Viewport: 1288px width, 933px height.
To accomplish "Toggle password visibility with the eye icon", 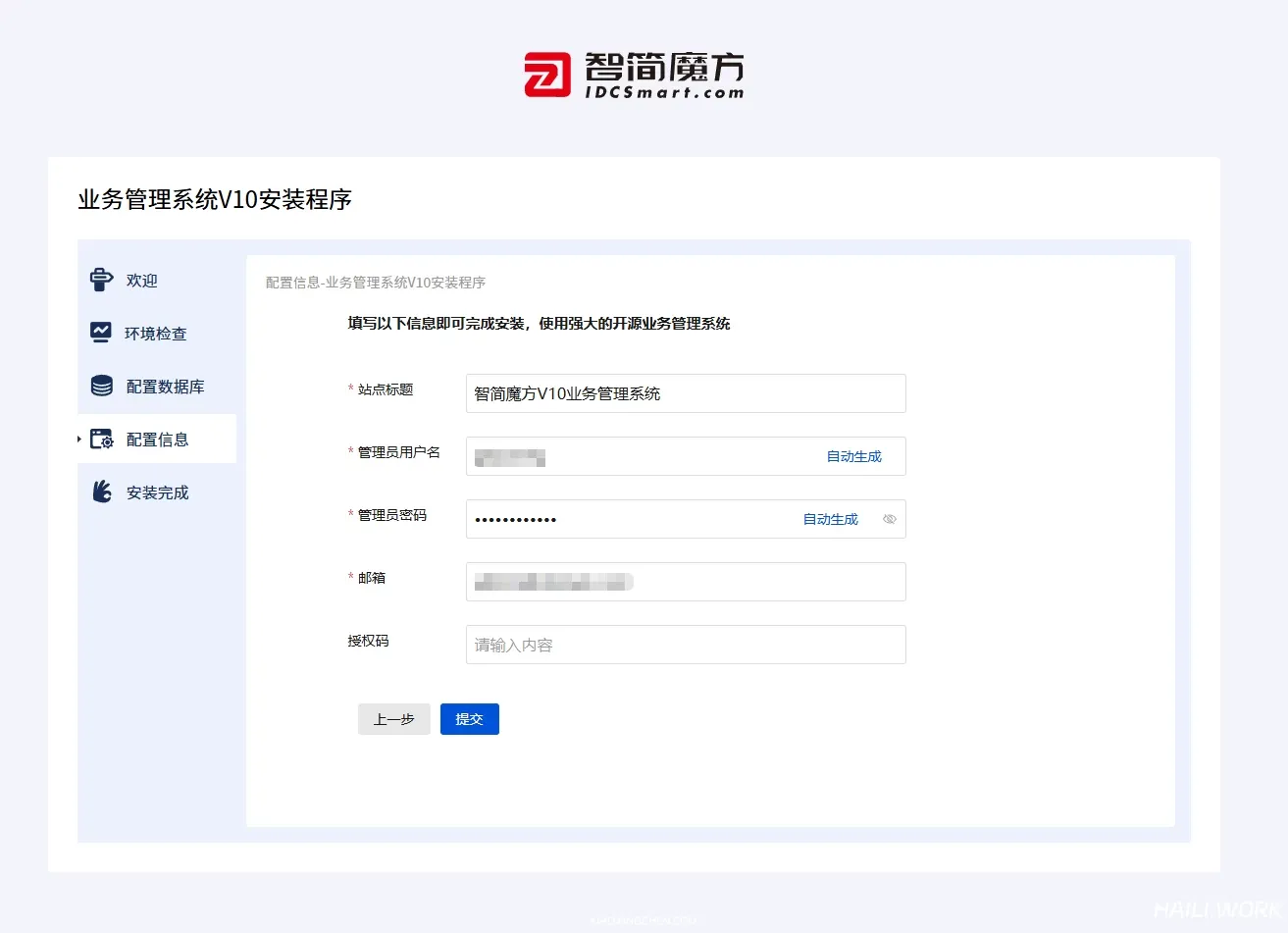I will 889,519.
